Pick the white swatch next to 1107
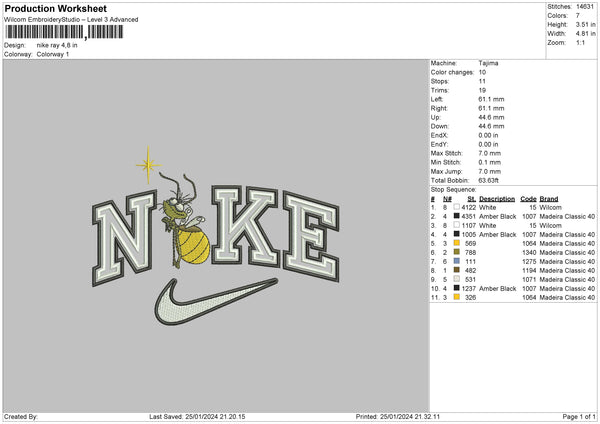The width and height of the screenshot is (600, 424). [x=457, y=225]
